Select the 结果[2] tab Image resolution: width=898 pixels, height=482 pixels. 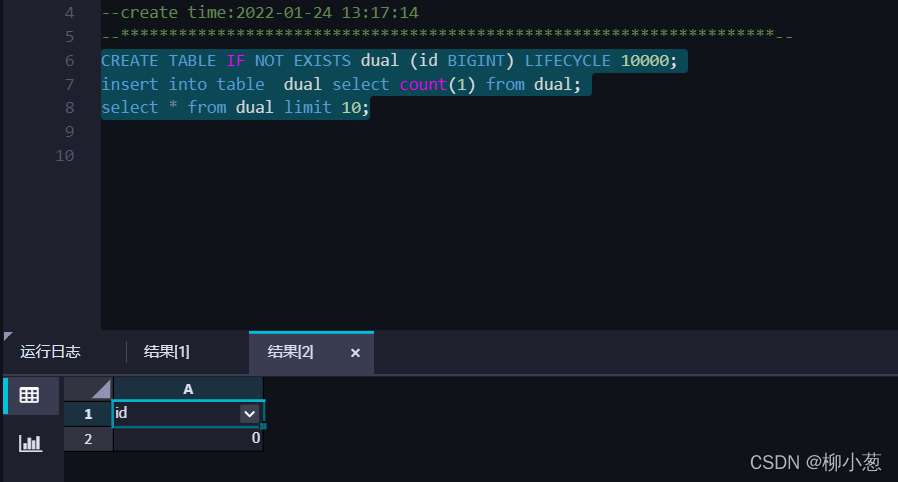point(290,351)
